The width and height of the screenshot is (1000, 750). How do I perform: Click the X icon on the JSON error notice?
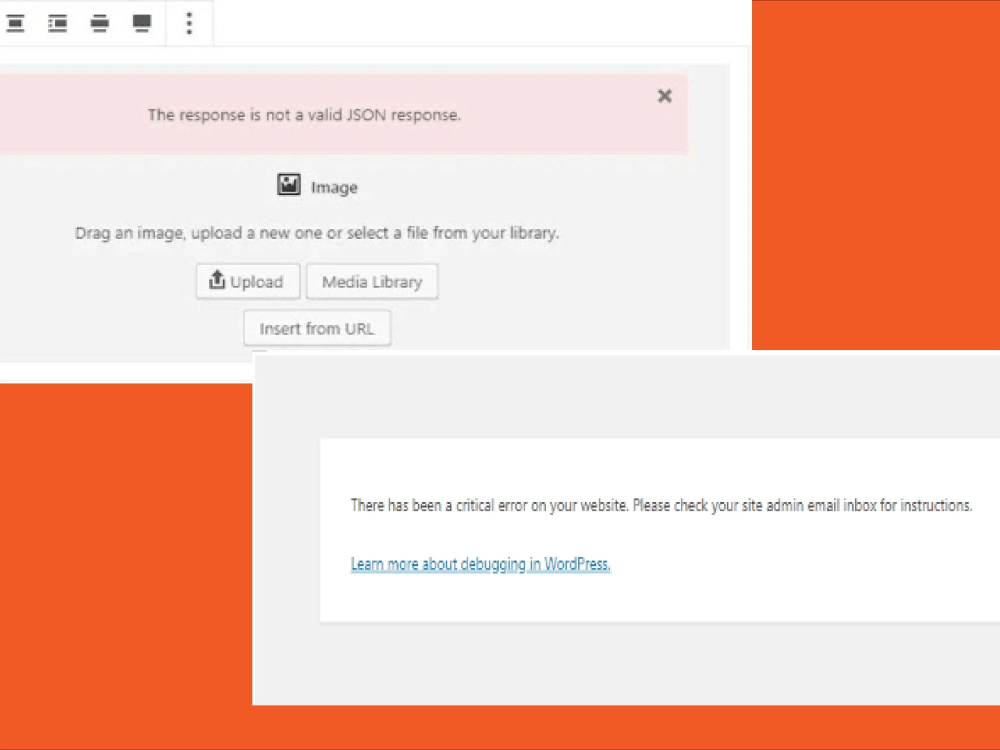(664, 96)
